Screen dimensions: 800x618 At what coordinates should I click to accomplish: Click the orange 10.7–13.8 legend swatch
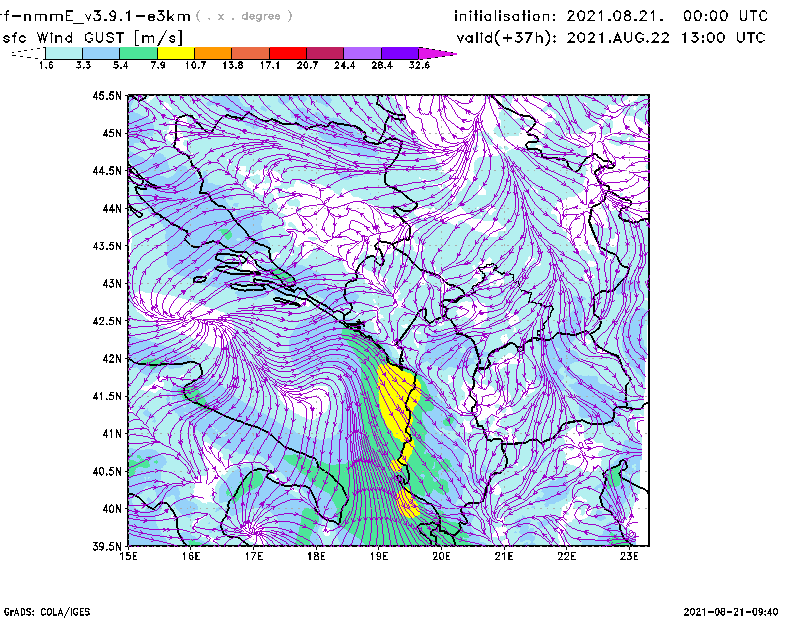212,52
